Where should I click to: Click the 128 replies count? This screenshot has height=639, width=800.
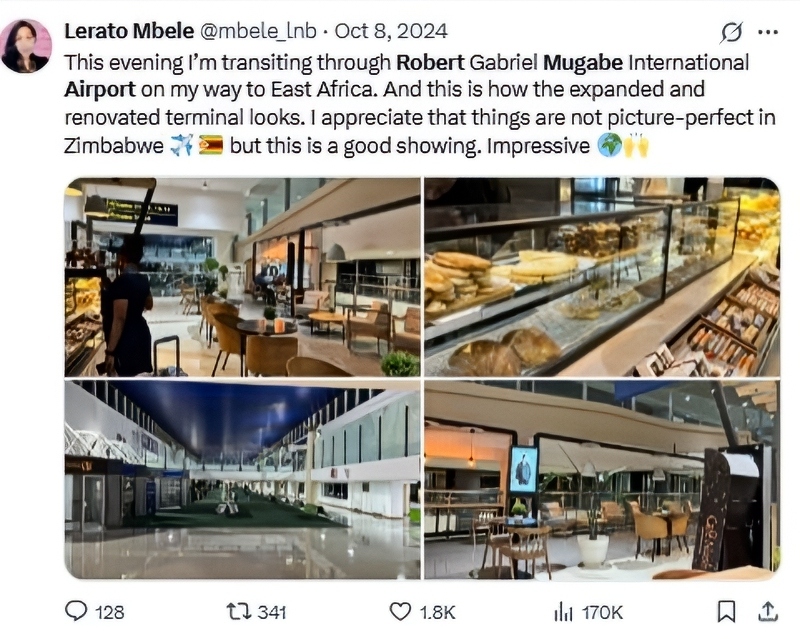coord(108,612)
